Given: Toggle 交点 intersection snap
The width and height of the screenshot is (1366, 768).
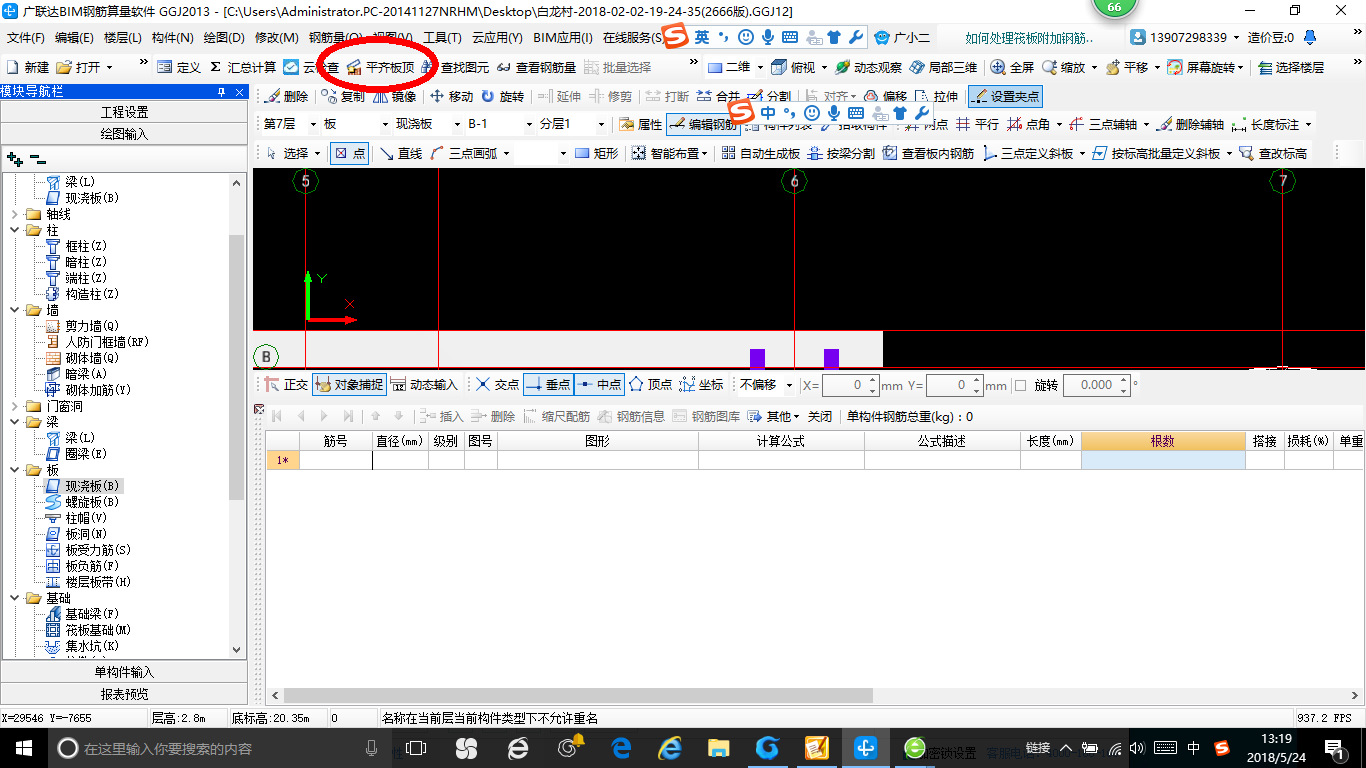Looking at the screenshot, I should click(x=497, y=384).
